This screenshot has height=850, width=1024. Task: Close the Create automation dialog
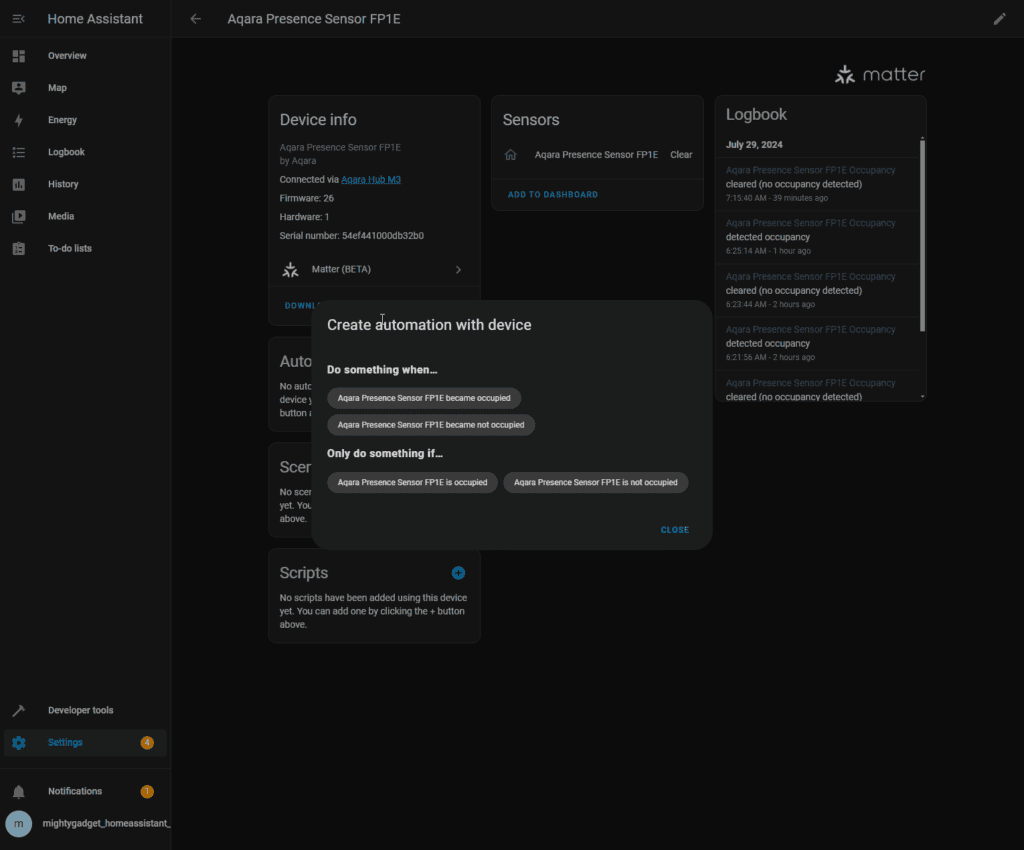[x=674, y=530]
